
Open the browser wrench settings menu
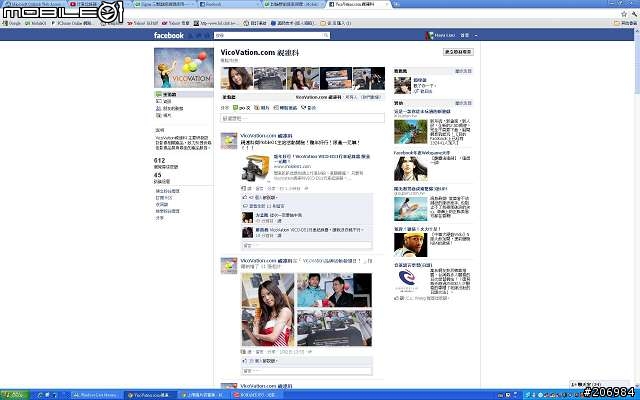point(634,14)
